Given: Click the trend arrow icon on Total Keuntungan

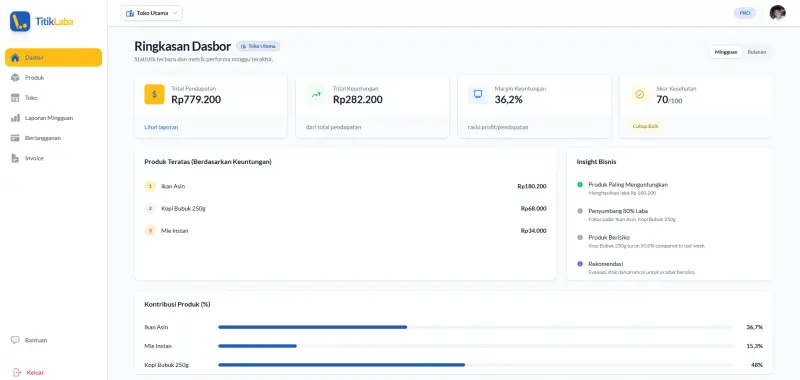Looking at the screenshot, I should [x=316, y=94].
